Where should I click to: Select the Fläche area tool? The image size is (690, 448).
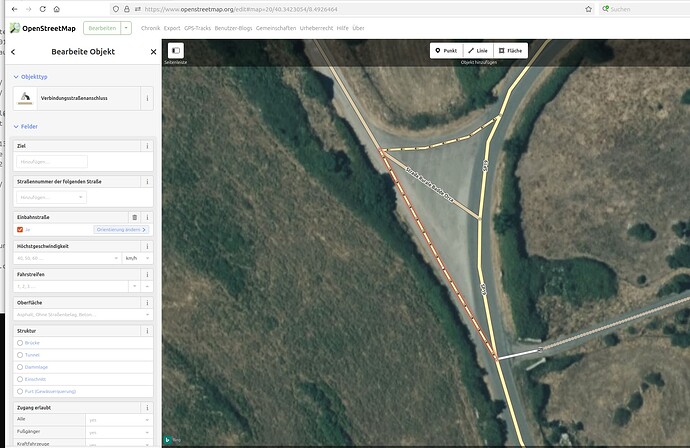pos(510,51)
